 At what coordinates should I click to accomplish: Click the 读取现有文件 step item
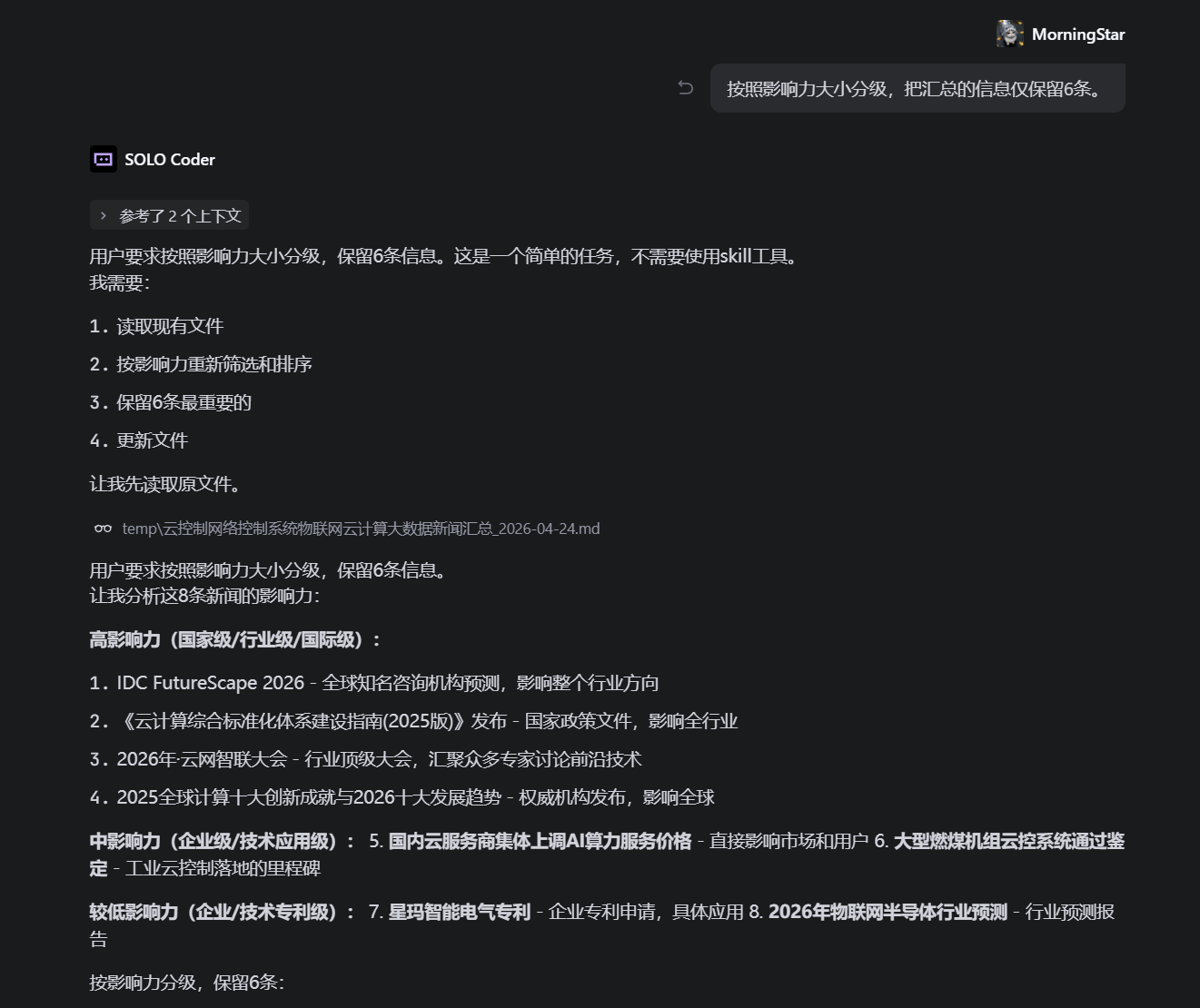[169, 327]
